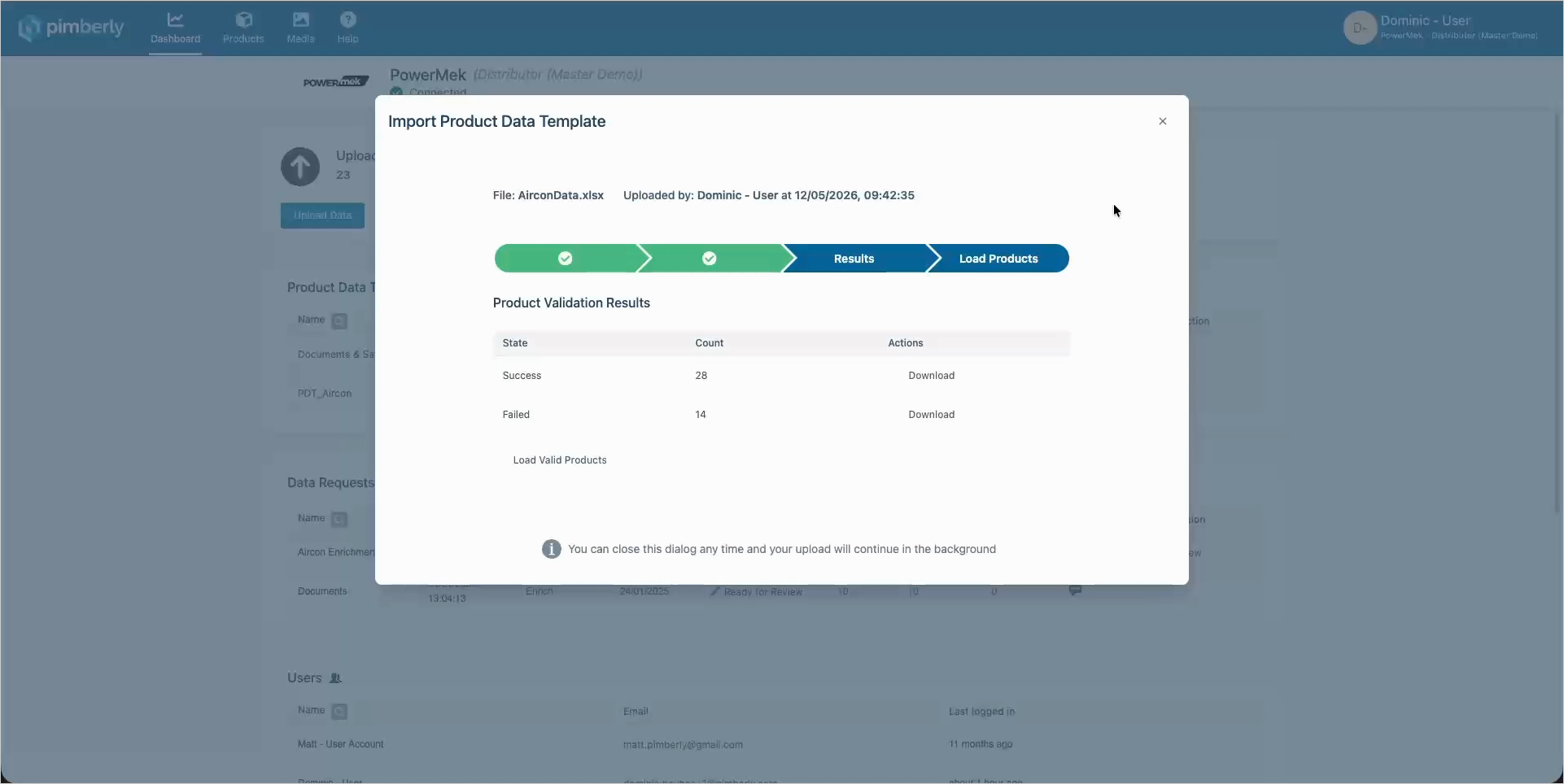Image resolution: width=1564 pixels, height=784 pixels.
Task: Select the Results step
Action: (854, 259)
